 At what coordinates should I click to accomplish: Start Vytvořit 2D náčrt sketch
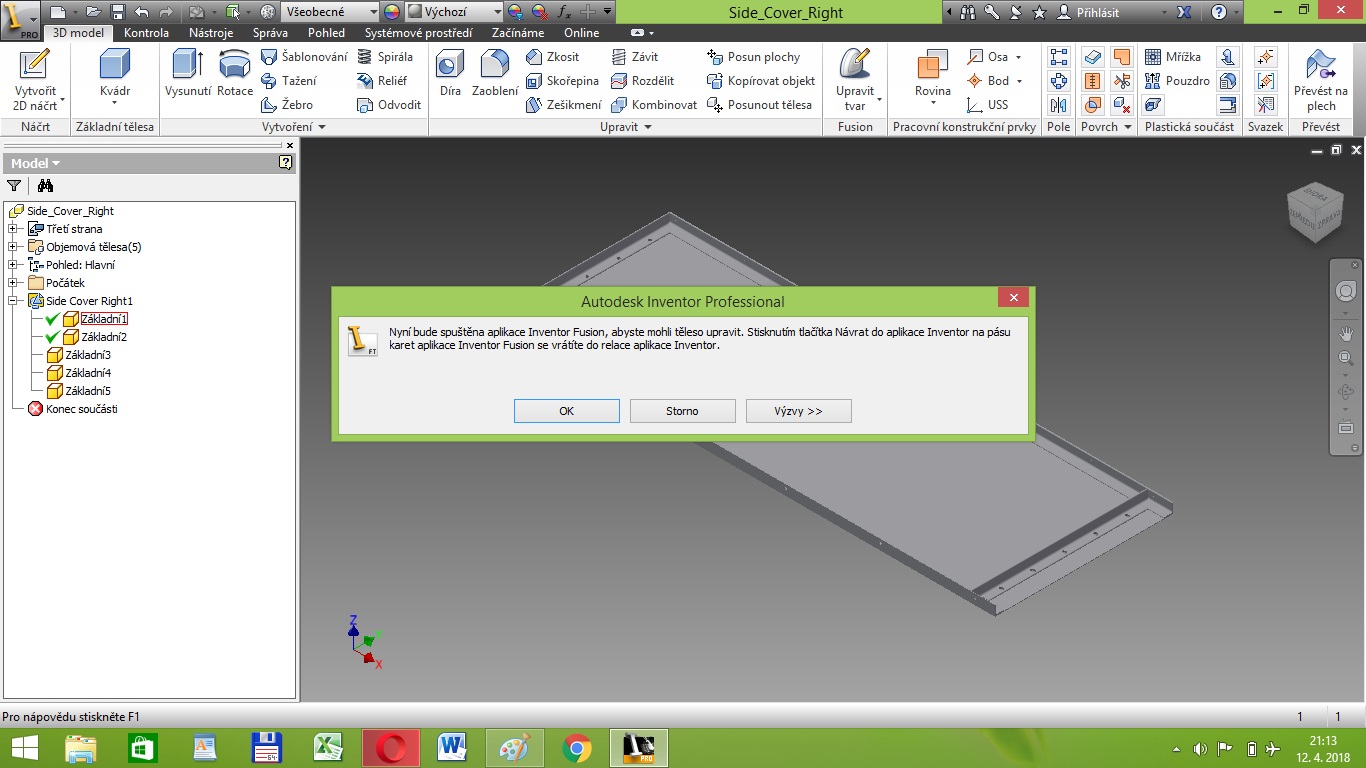35,80
